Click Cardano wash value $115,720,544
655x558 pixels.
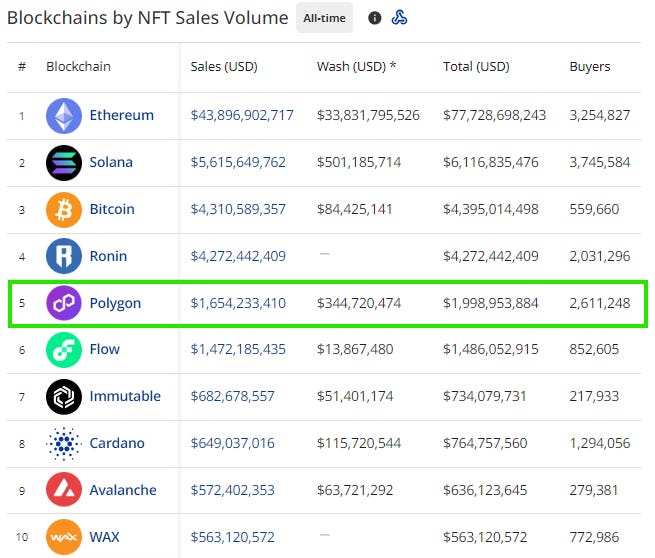point(359,443)
